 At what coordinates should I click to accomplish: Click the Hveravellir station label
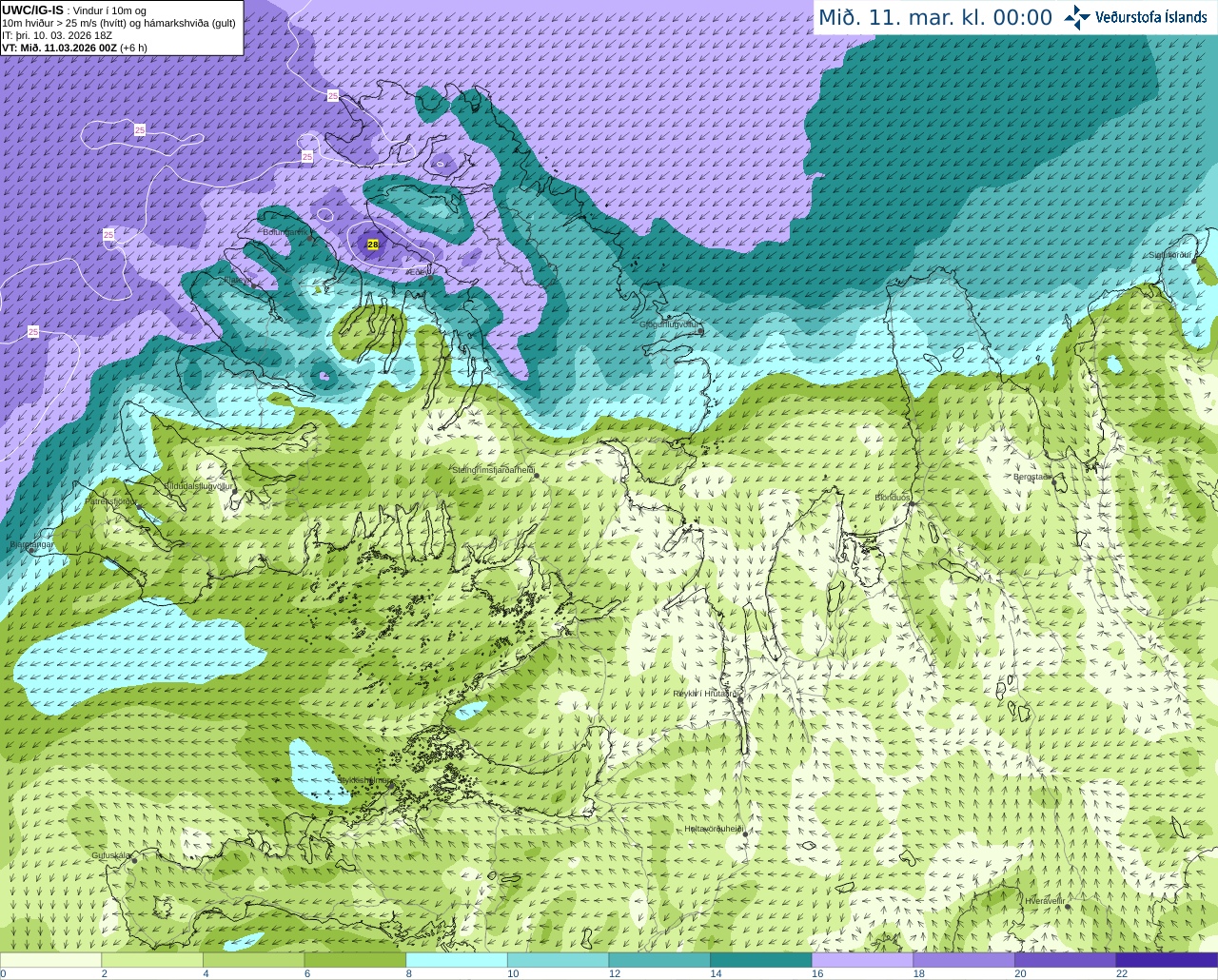click(1045, 900)
